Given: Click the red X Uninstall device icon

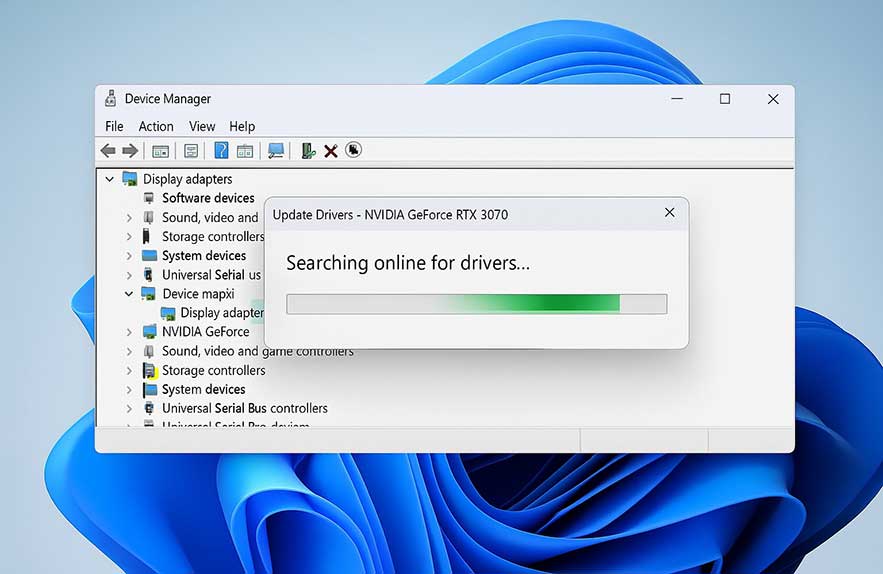Looking at the screenshot, I should [331, 151].
